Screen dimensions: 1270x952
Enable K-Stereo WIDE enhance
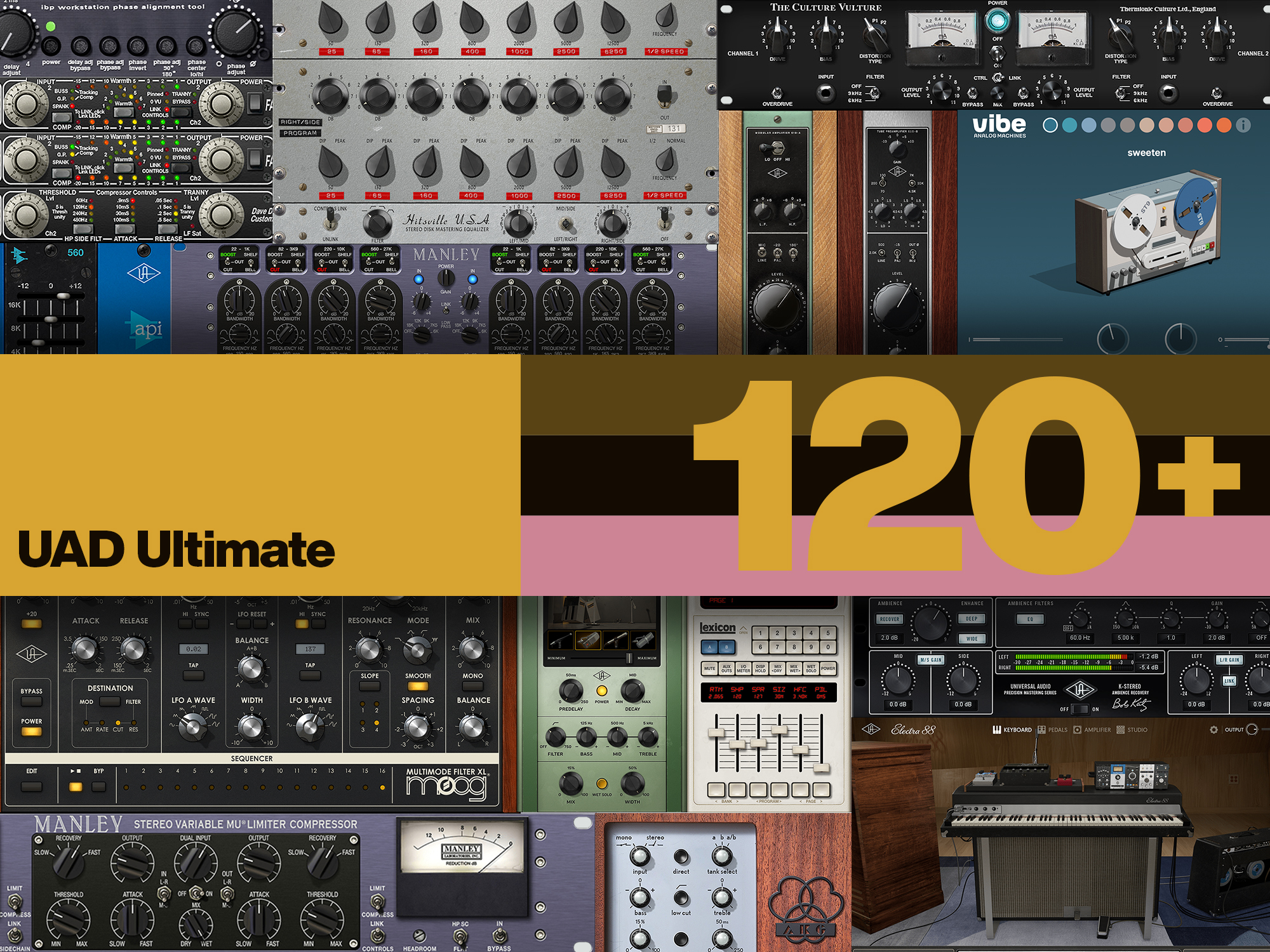(x=972, y=638)
